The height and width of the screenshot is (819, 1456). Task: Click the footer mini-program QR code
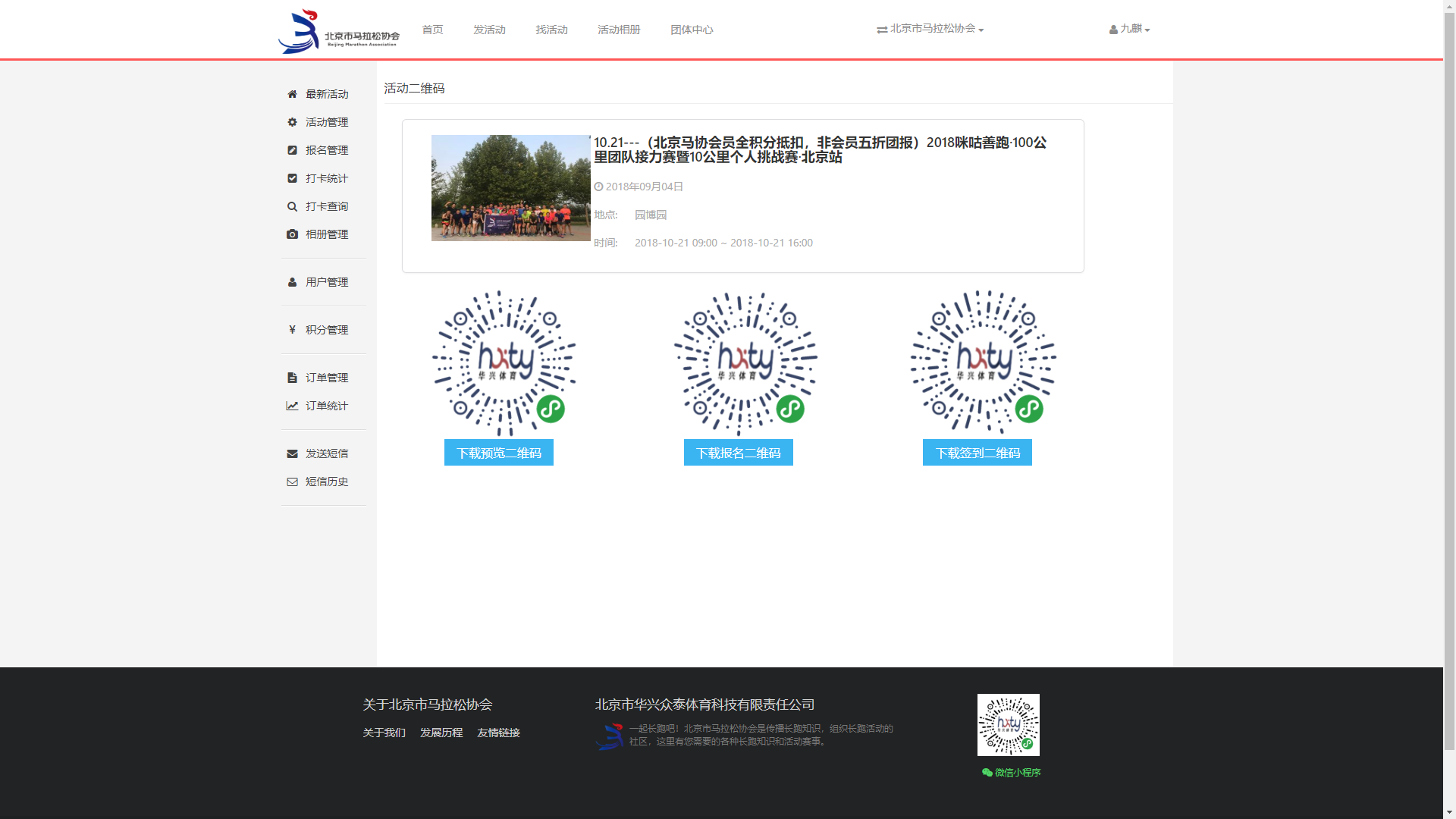click(1009, 725)
